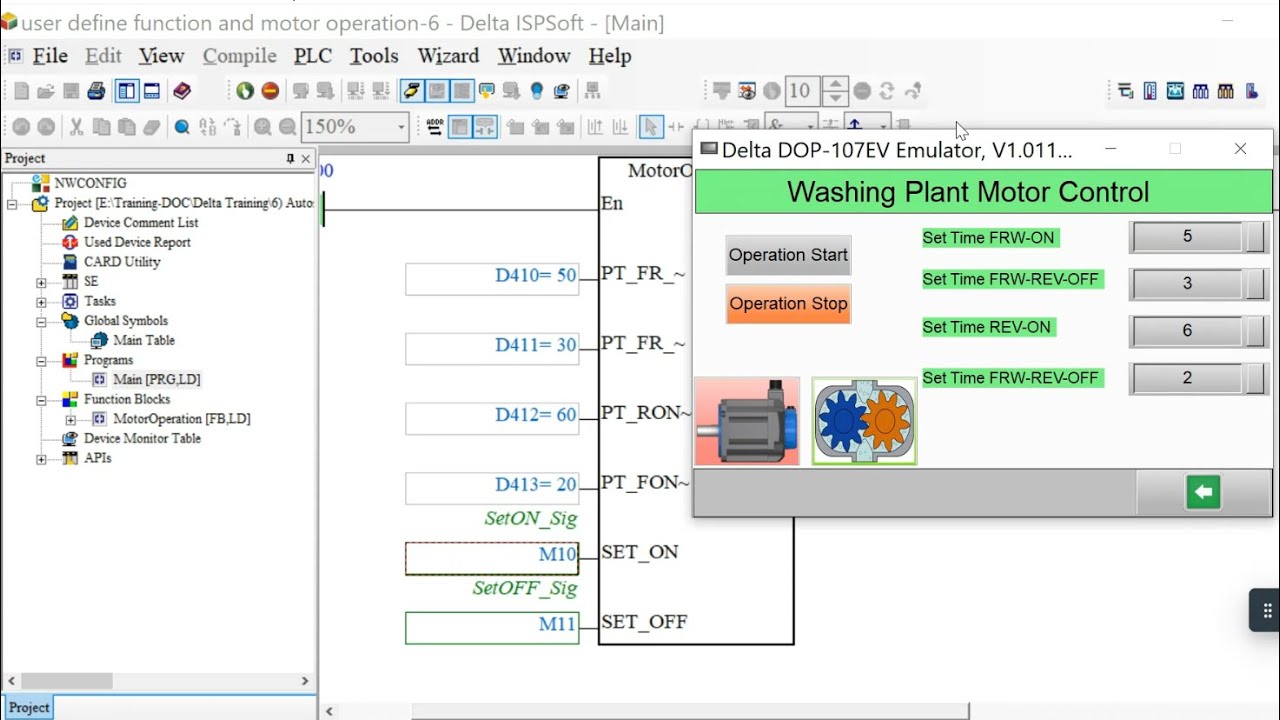The image size is (1280, 720).
Task: Click the eye monitor icon in debug toolbar
Action: (747, 91)
